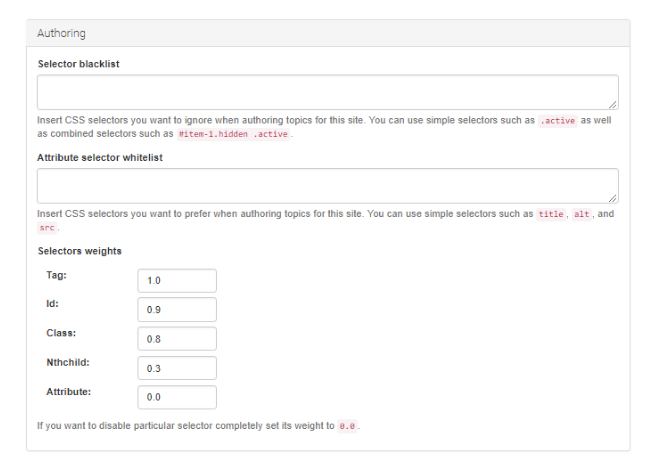Image resolution: width=651 pixels, height=463 pixels.
Task: Select the Class weight input showing 0.8
Action: (177, 339)
